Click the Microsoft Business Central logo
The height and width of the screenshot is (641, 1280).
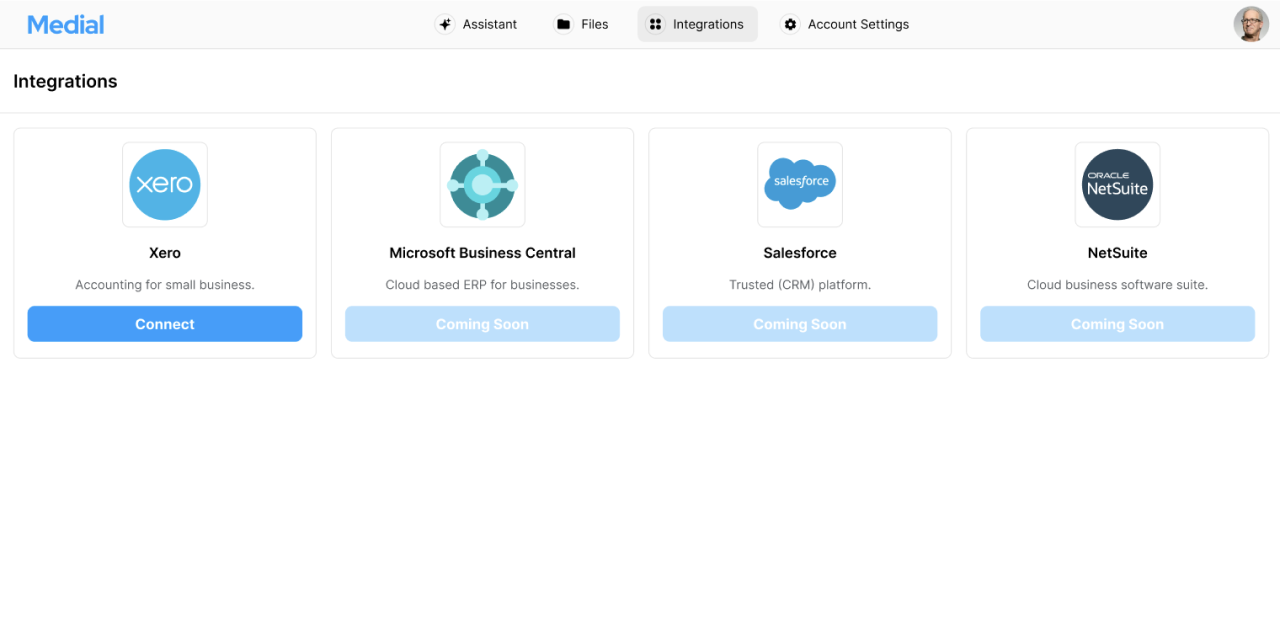(482, 185)
